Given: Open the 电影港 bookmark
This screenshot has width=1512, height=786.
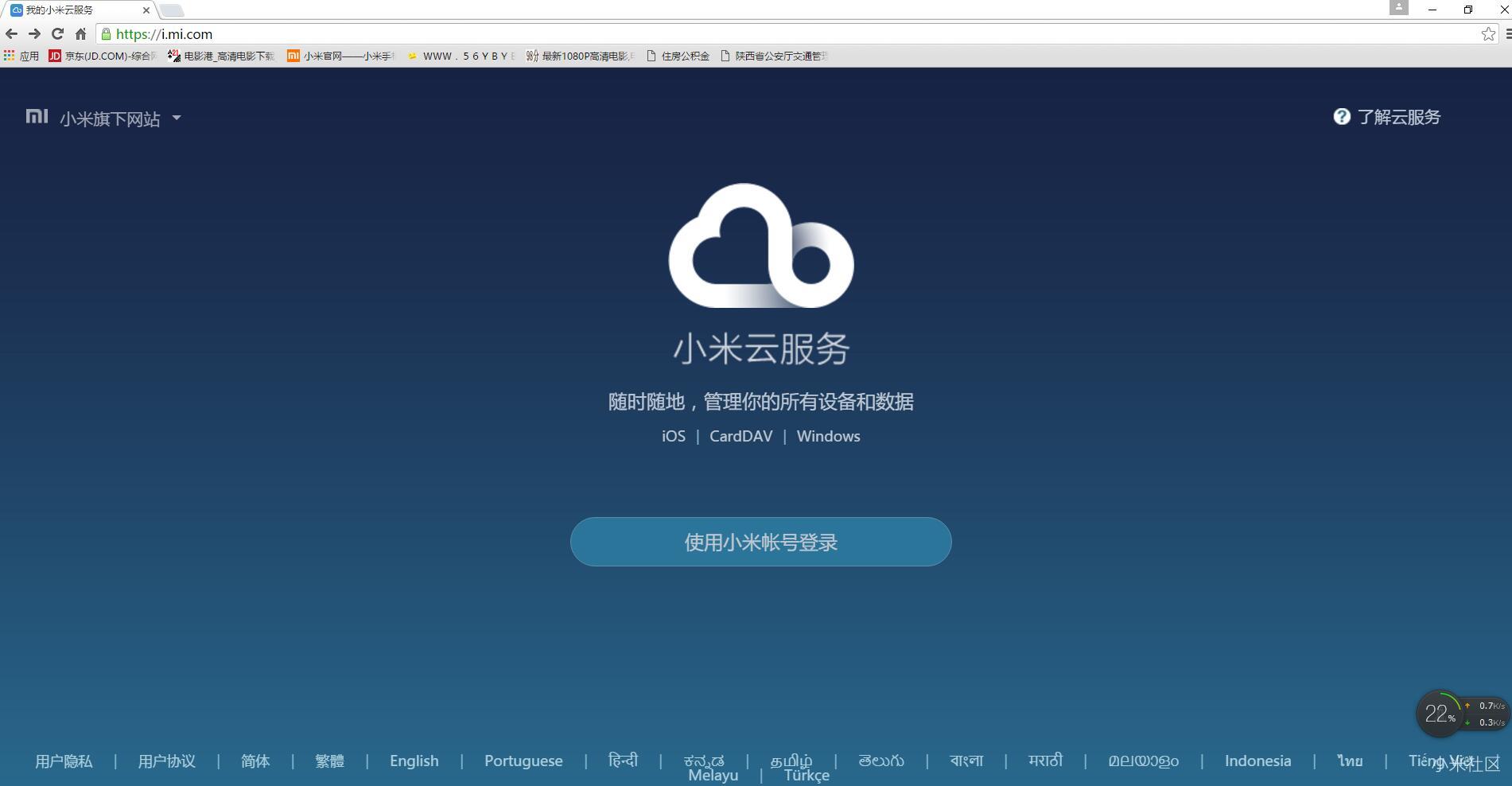Looking at the screenshot, I should [x=221, y=56].
